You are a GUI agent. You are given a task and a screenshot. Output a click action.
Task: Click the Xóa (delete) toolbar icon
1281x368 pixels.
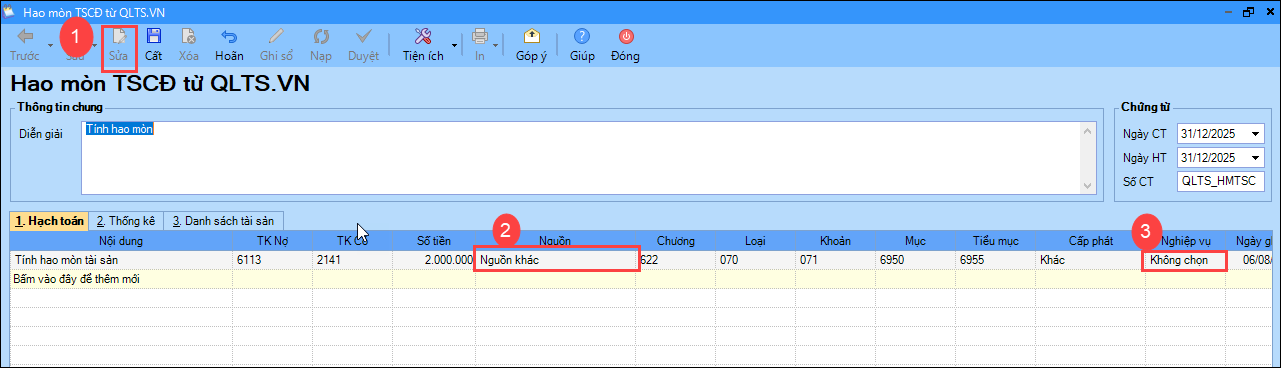coord(189,36)
